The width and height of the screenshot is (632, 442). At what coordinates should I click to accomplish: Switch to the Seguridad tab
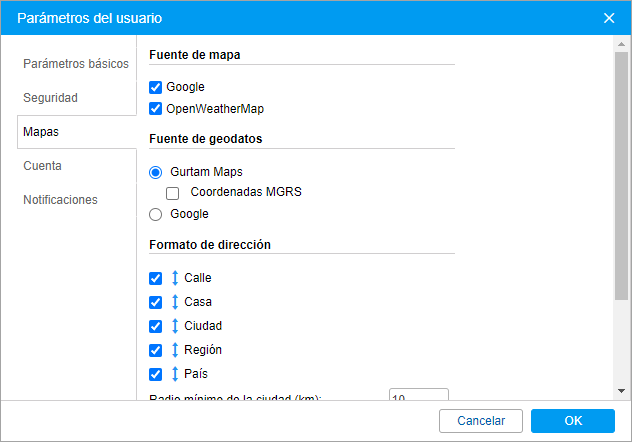51,98
